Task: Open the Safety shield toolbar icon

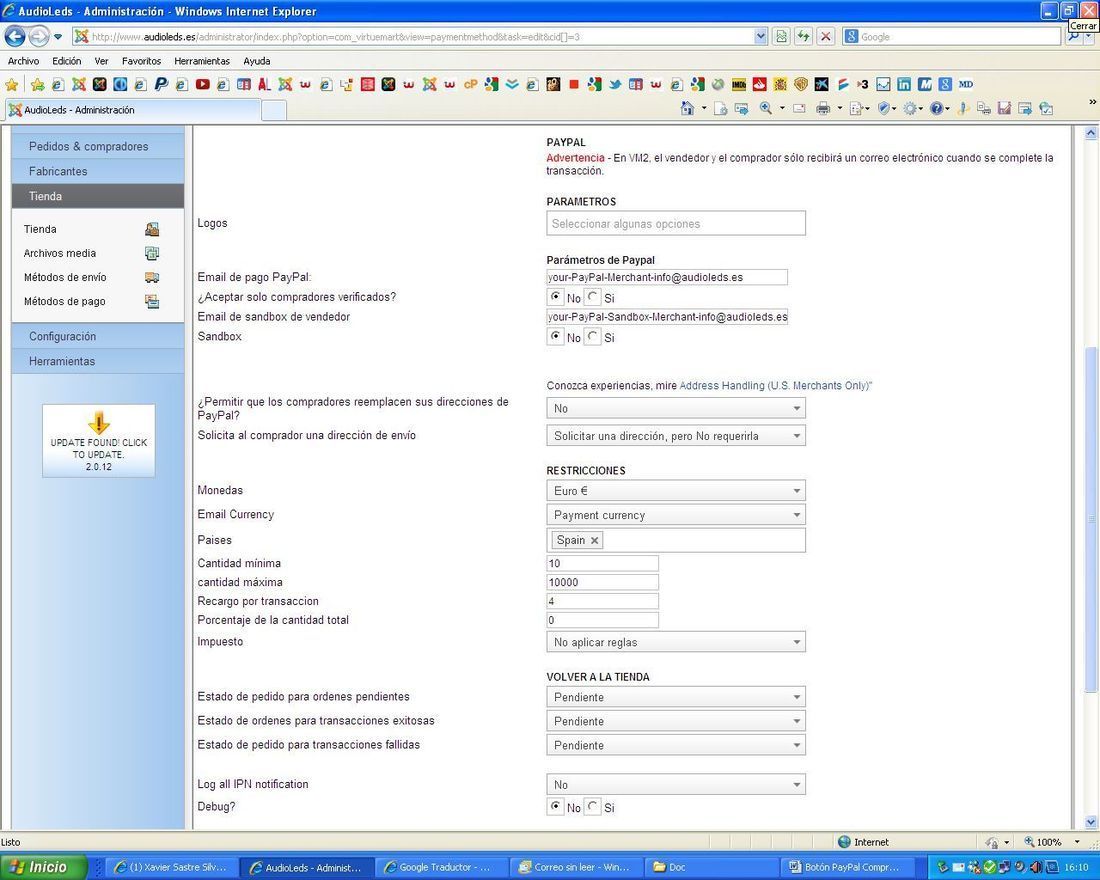Action: [x=884, y=108]
